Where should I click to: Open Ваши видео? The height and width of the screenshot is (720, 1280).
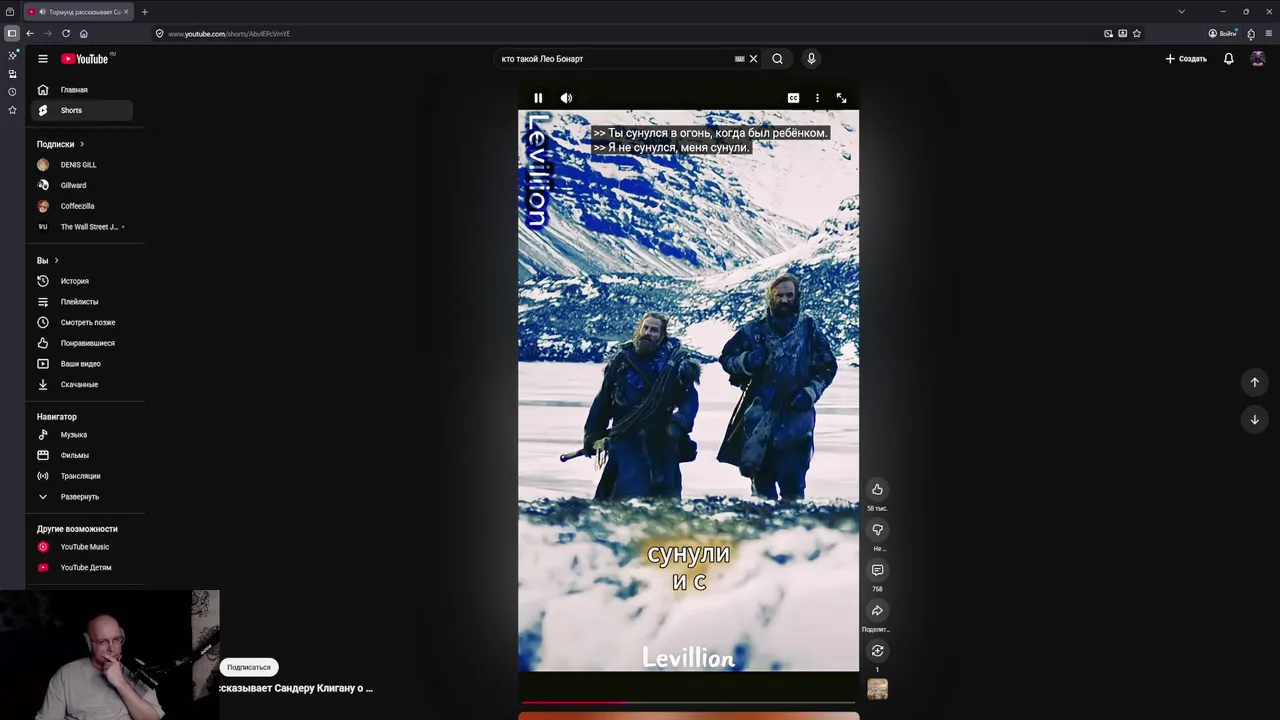point(81,364)
